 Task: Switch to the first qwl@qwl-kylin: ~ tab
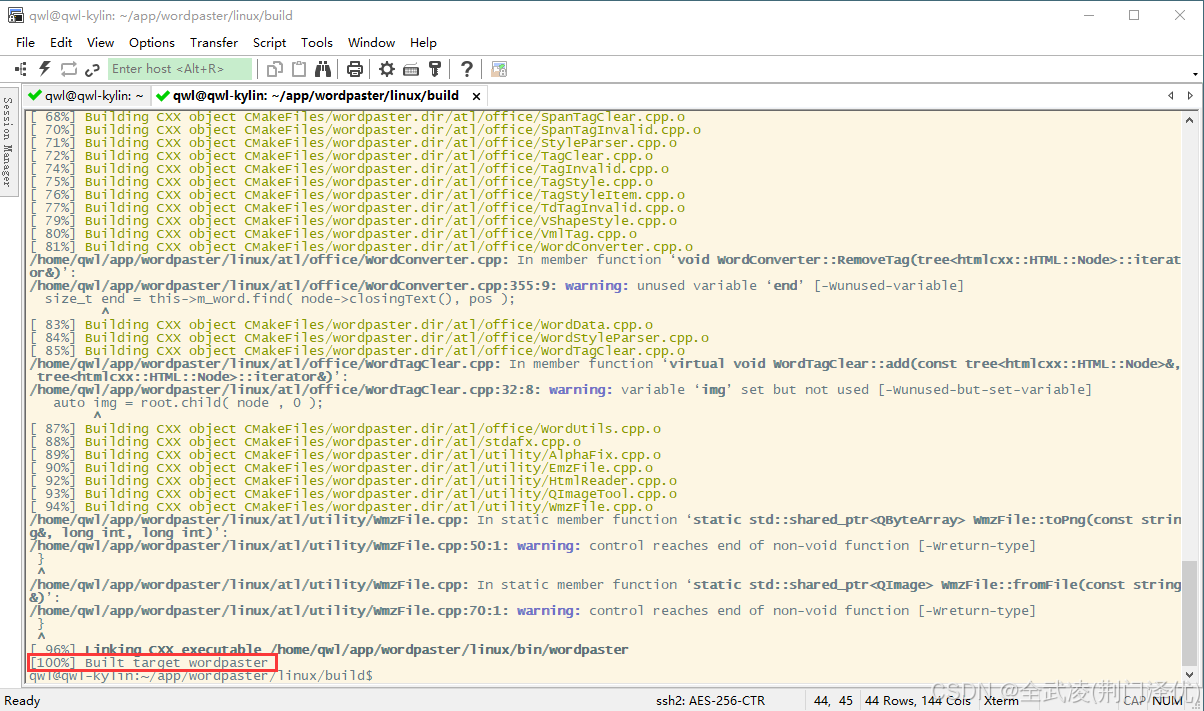coord(86,96)
